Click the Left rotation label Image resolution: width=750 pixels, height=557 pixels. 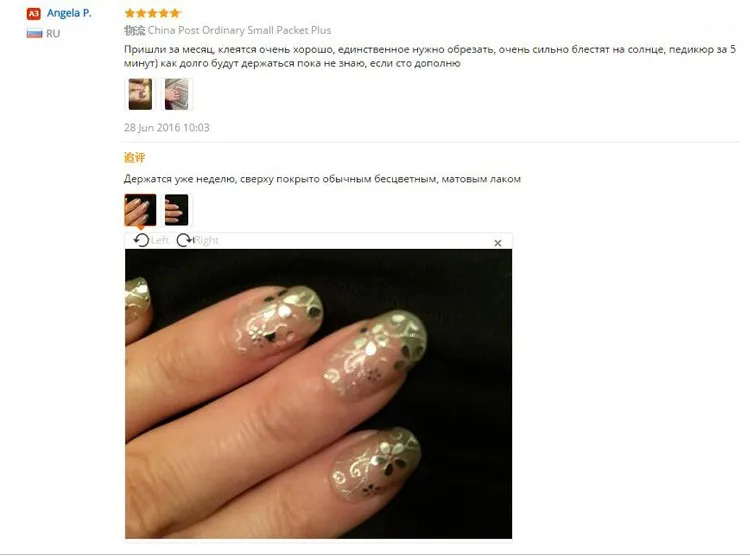(159, 240)
